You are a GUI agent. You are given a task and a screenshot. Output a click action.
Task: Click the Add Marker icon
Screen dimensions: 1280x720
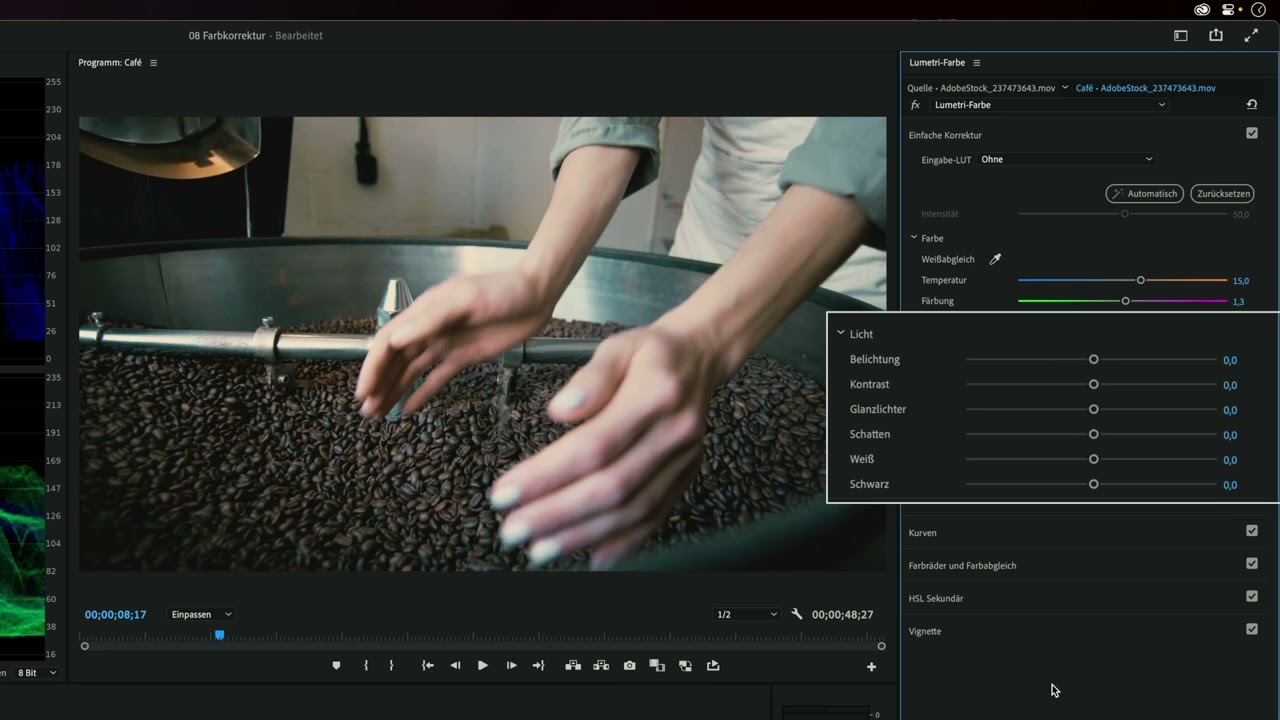point(336,666)
